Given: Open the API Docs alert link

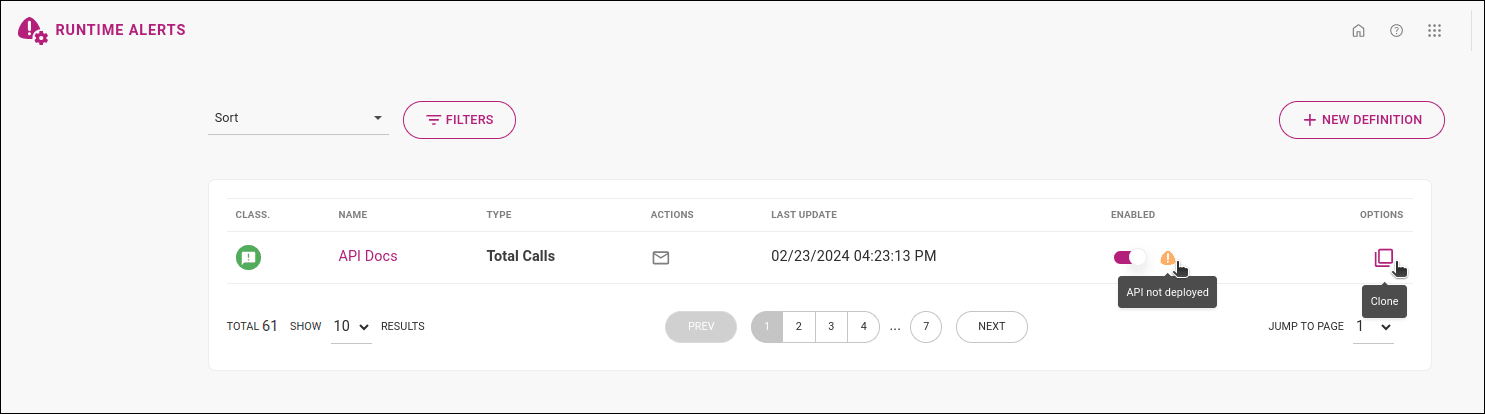Looking at the screenshot, I should click(x=368, y=256).
